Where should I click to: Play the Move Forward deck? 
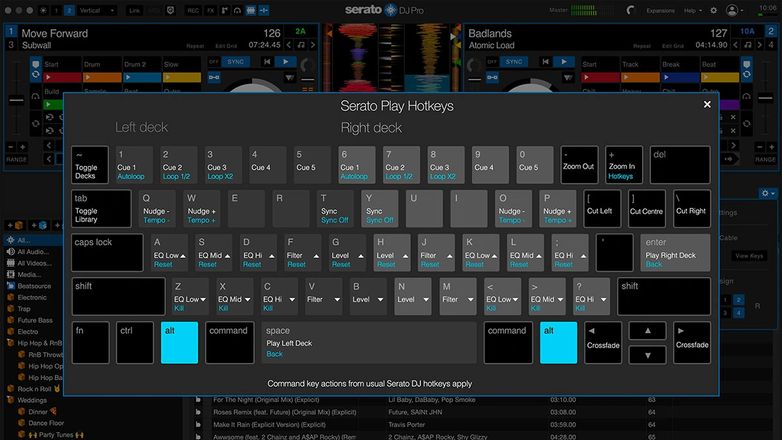pyautogui.click(x=285, y=62)
